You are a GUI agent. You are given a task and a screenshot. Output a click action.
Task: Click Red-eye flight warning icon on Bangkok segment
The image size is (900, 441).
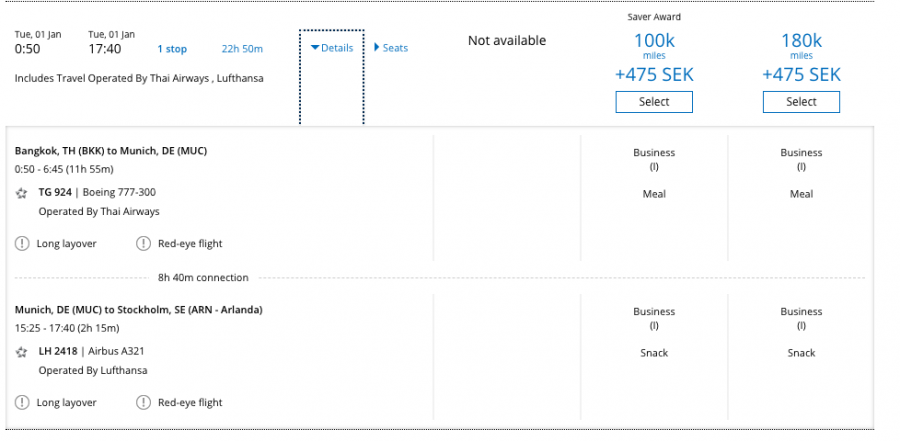click(x=142, y=243)
